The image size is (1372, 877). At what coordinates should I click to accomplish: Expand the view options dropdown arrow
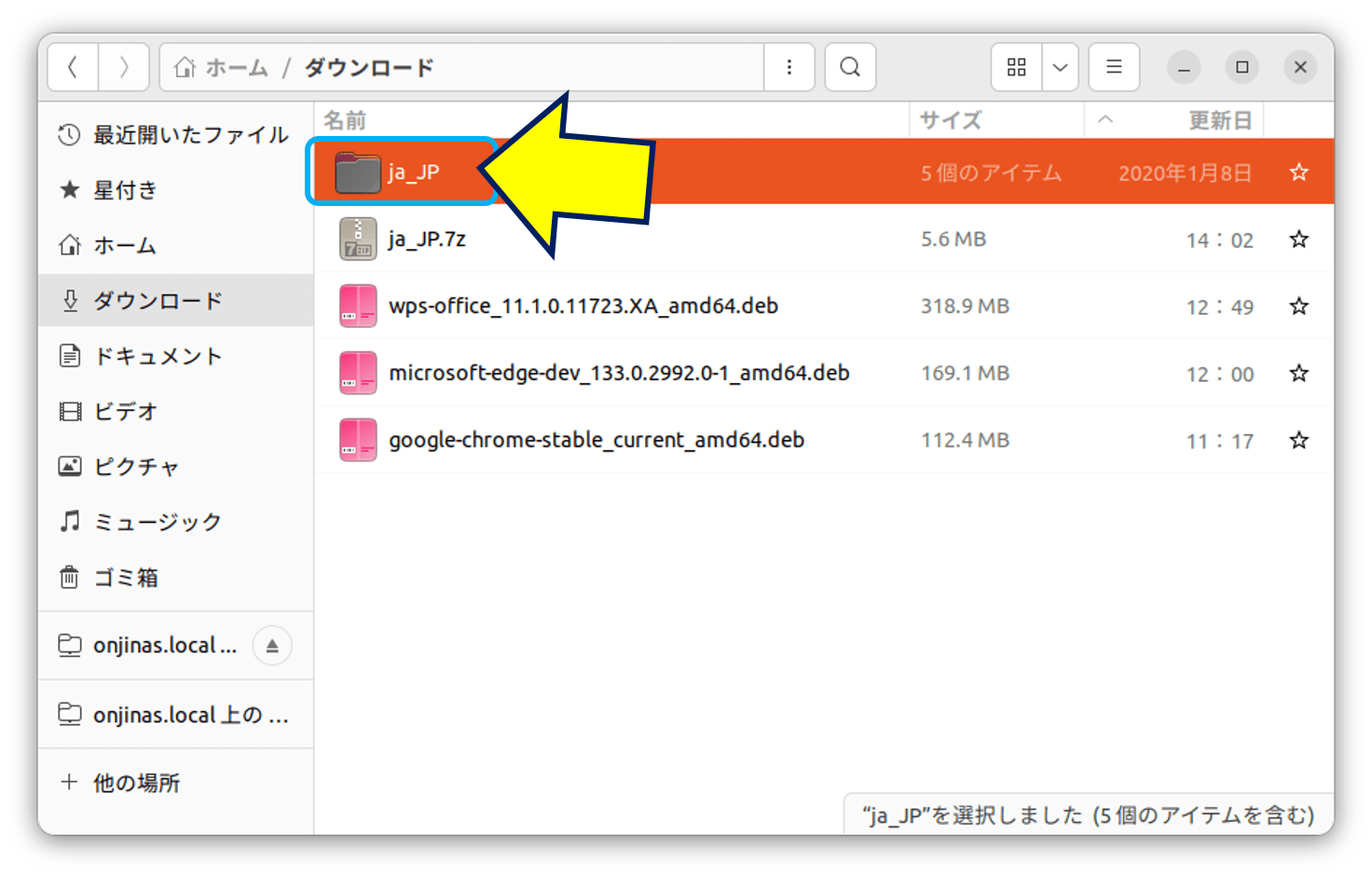1061,67
